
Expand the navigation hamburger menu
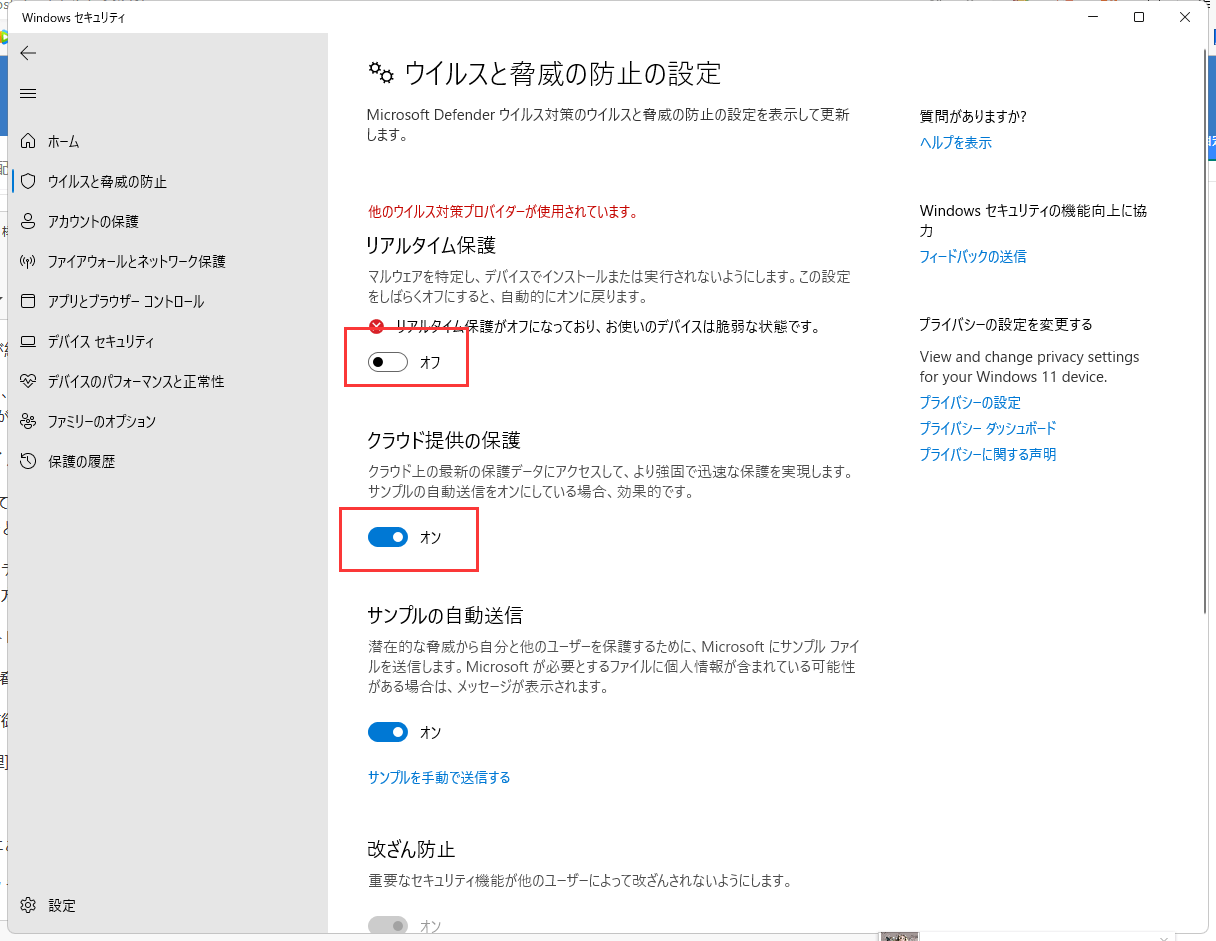pyautogui.click(x=28, y=93)
